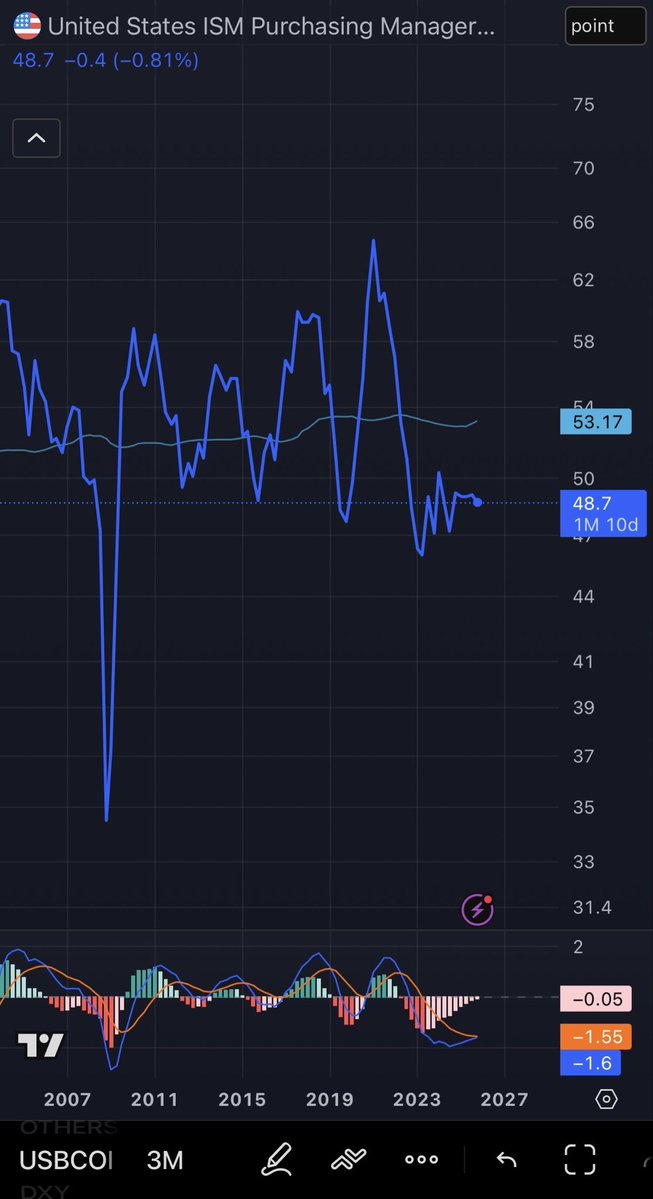Click the 2023 label on time axis
This screenshot has height=1199, width=653.
[x=417, y=1100]
